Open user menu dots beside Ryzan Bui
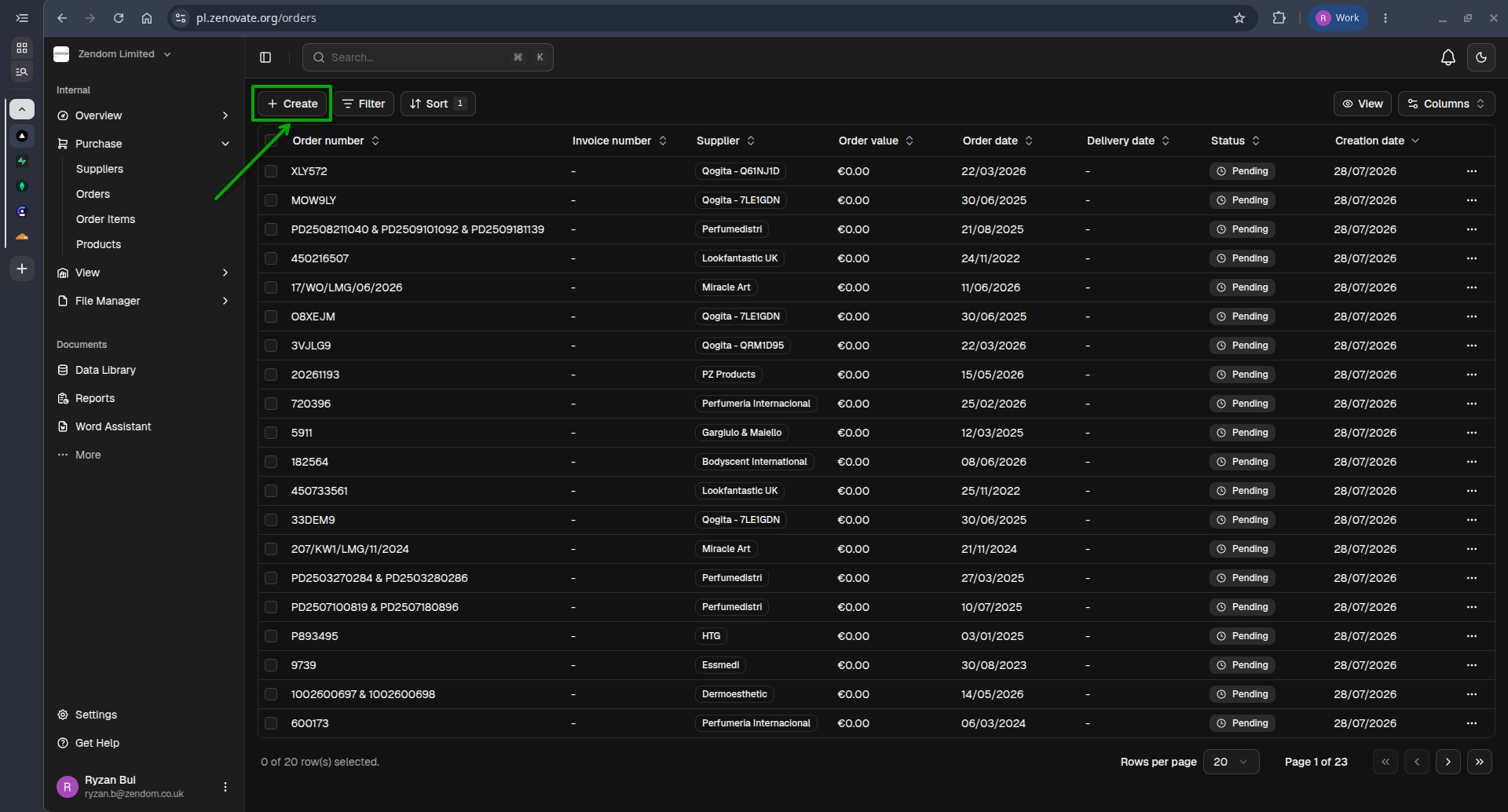1508x812 pixels. [x=225, y=787]
